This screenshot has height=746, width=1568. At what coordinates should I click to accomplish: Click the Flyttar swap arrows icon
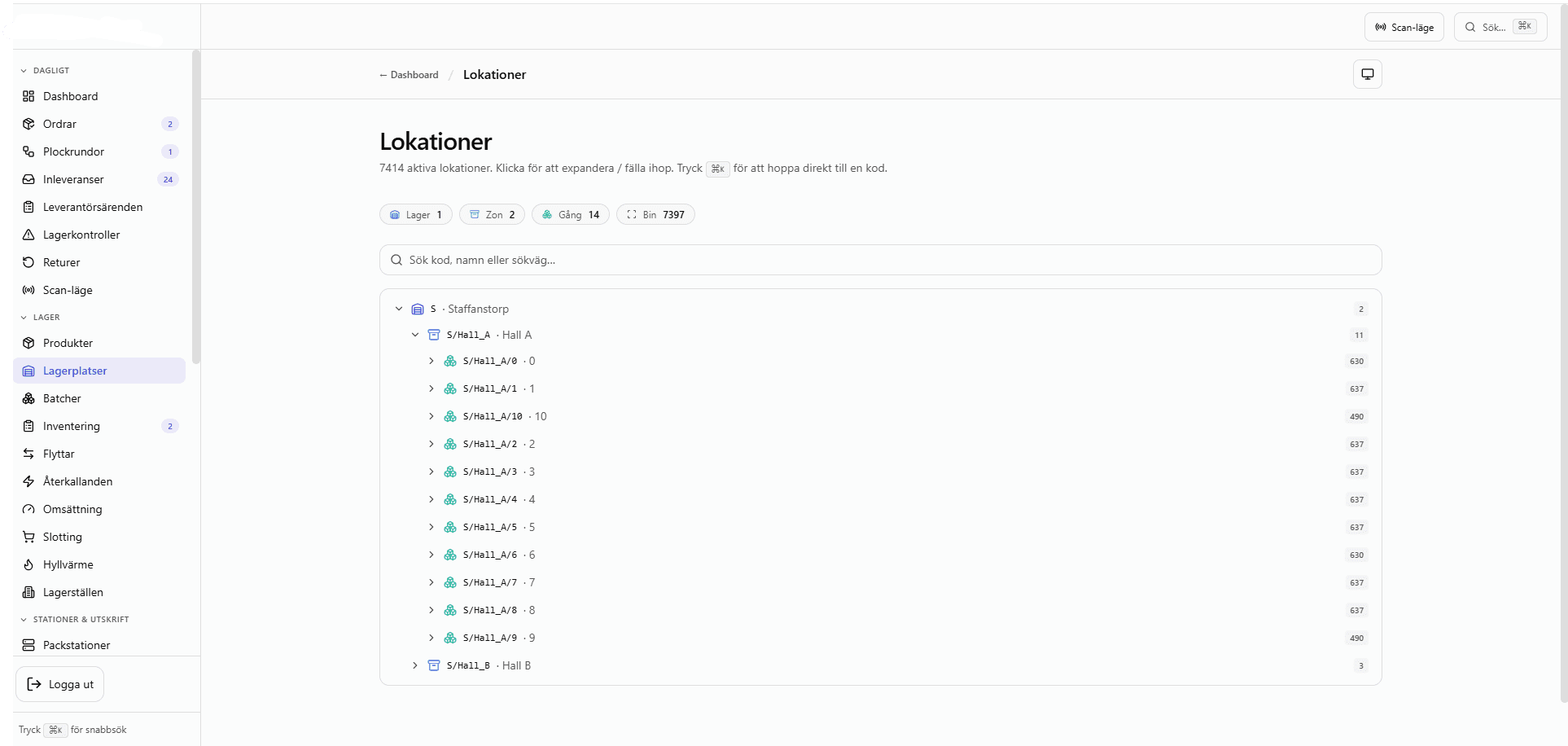pyautogui.click(x=28, y=454)
